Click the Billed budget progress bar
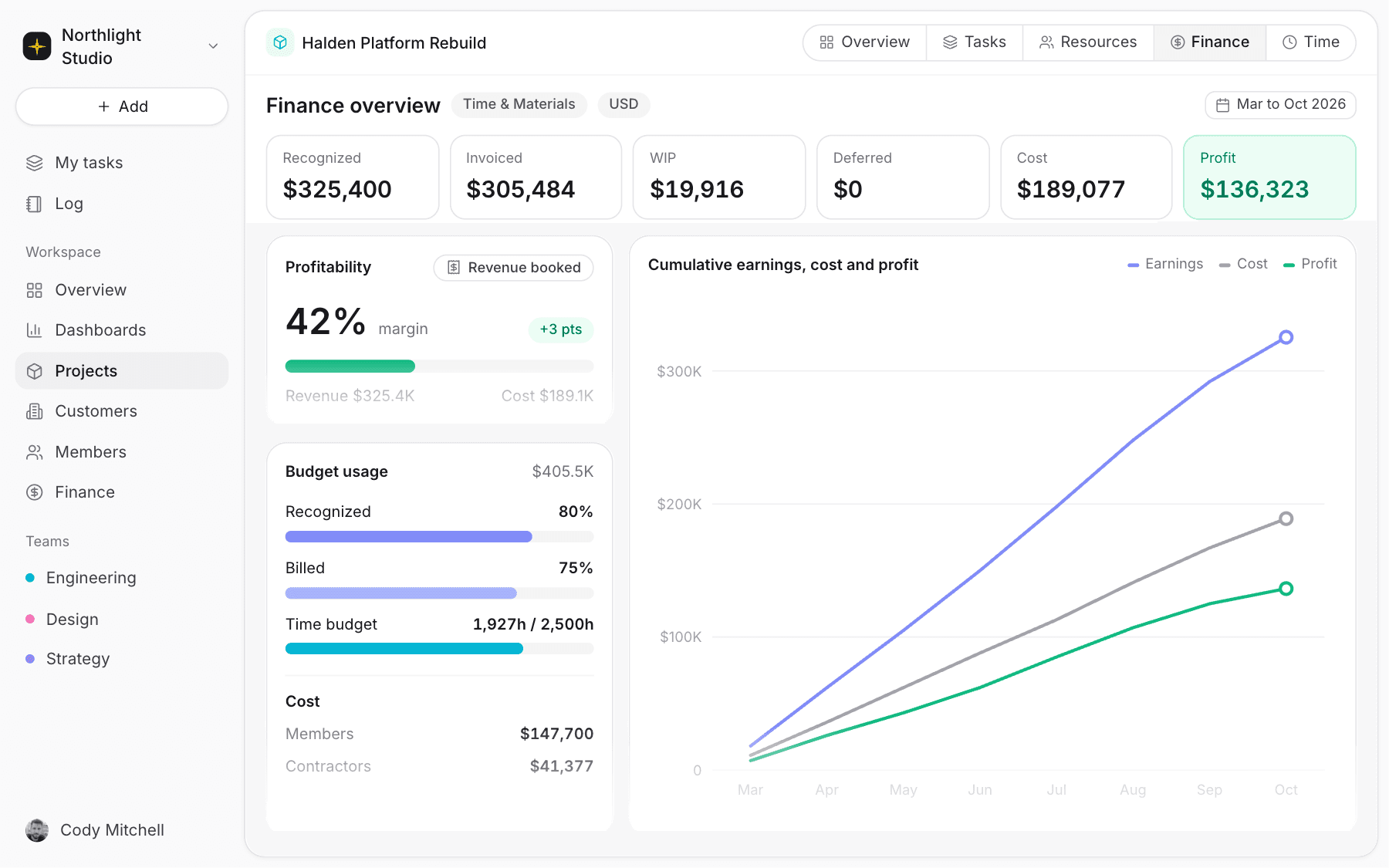This screenshot has height=868, width=1389. pos(440,593)
